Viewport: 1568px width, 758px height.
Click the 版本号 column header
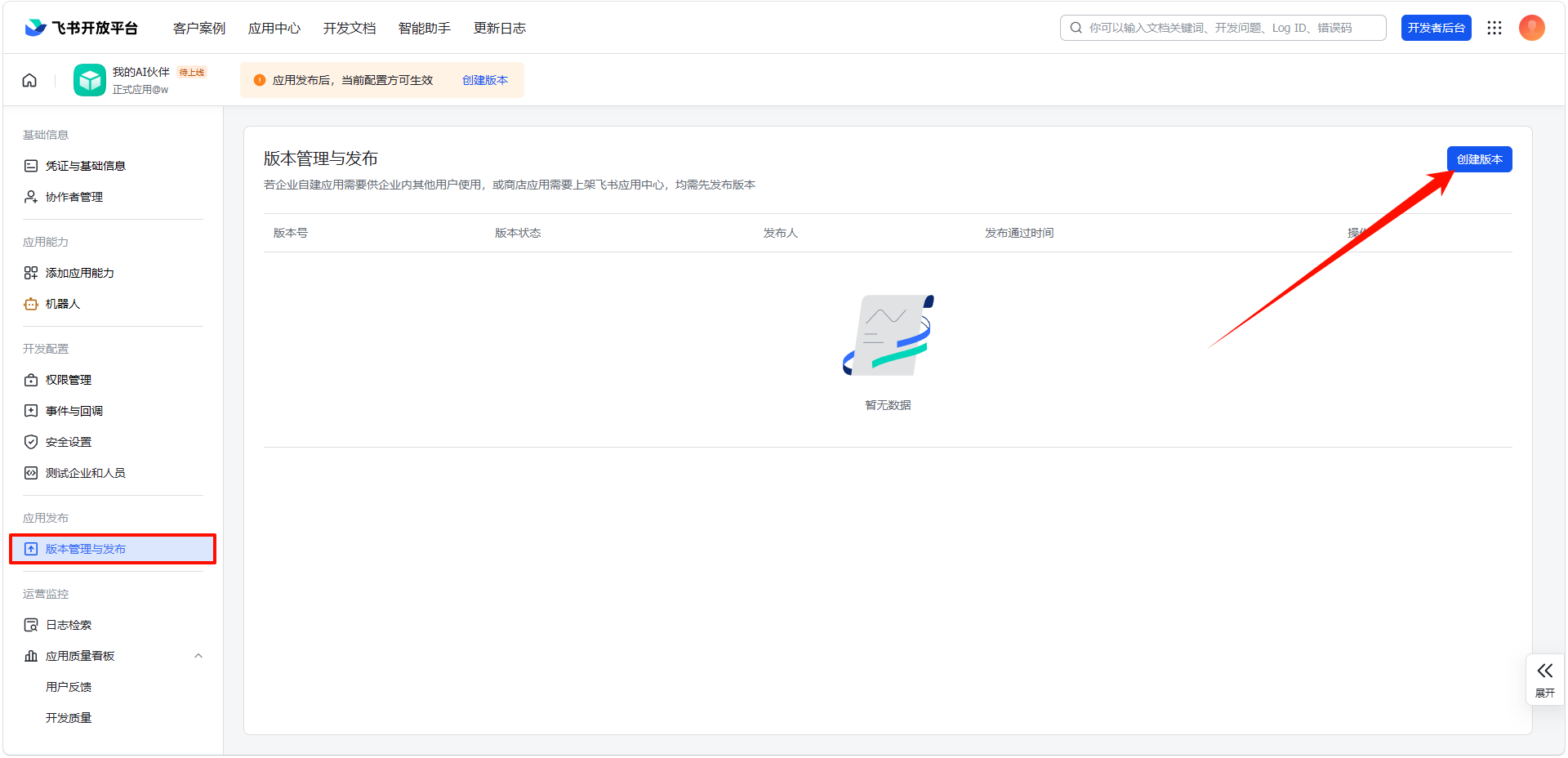[x=291, y=233]
